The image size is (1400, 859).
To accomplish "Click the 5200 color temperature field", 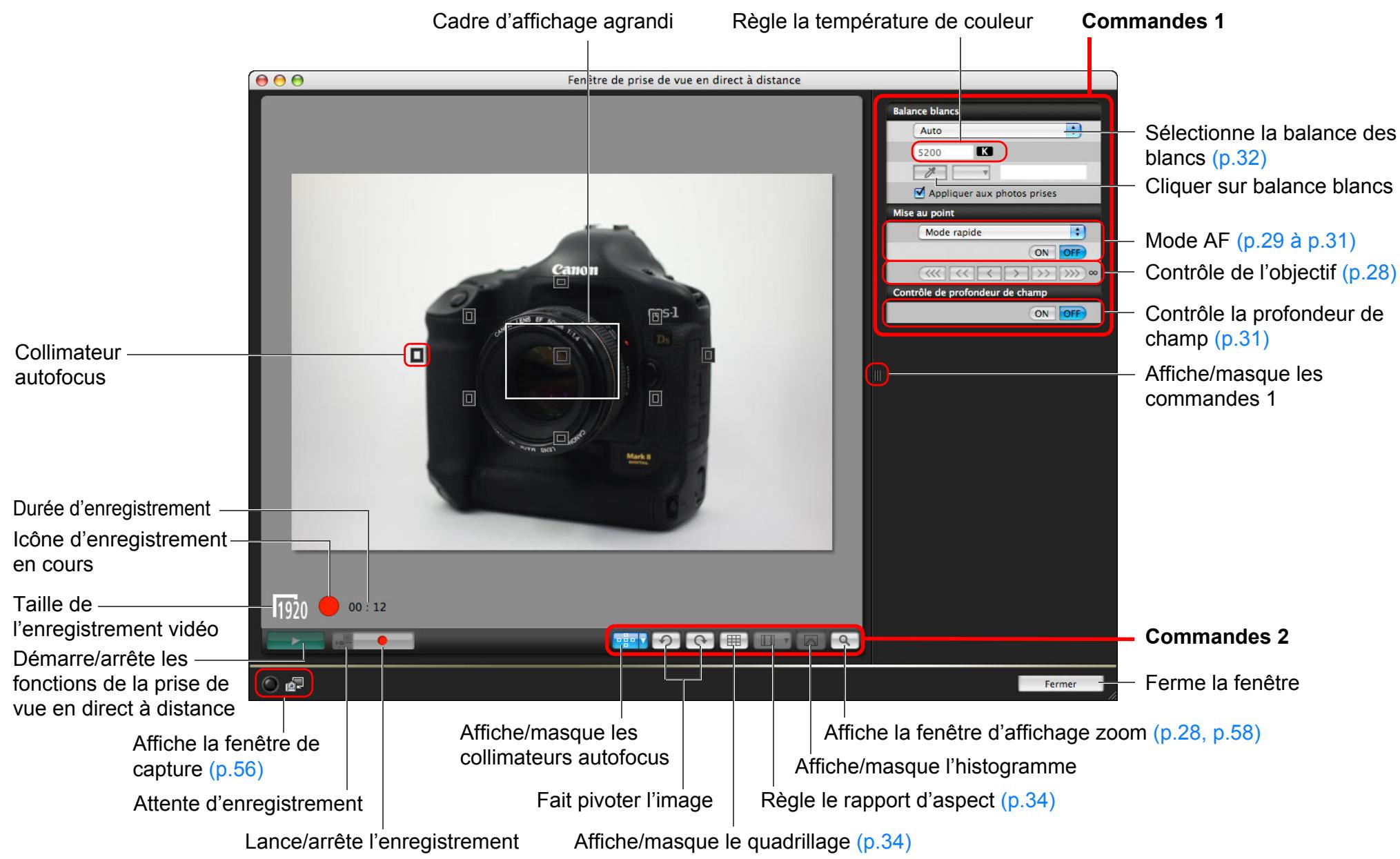I will click(x=943, y=152).
